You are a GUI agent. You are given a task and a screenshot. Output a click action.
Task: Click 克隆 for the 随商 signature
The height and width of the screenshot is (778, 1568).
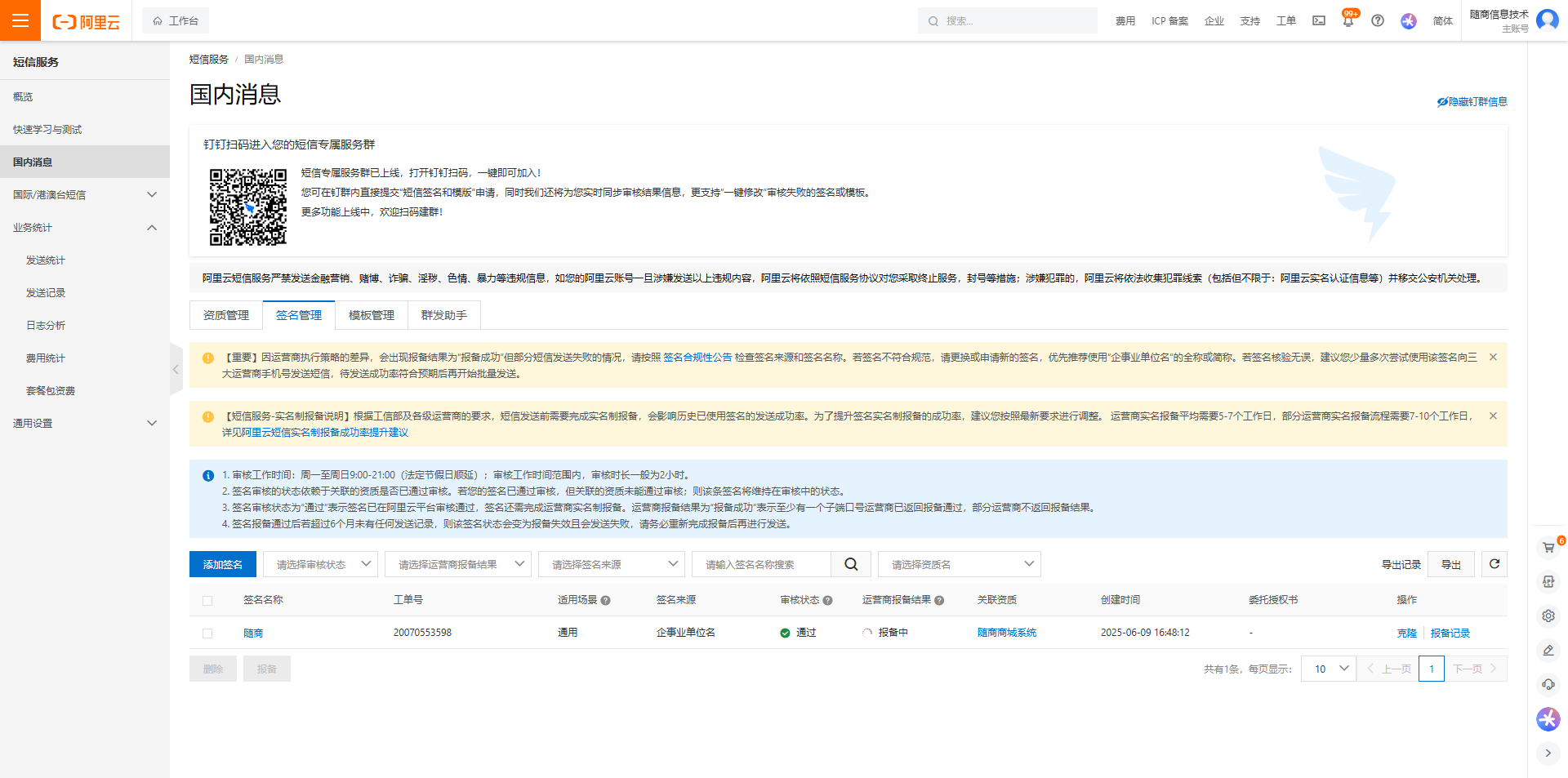coord(1407,633)
